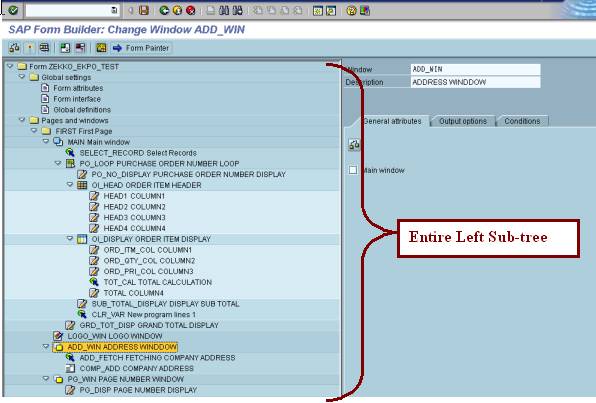Open the Form Painter button
Screen dimensions: 596x403
(141, 48)
